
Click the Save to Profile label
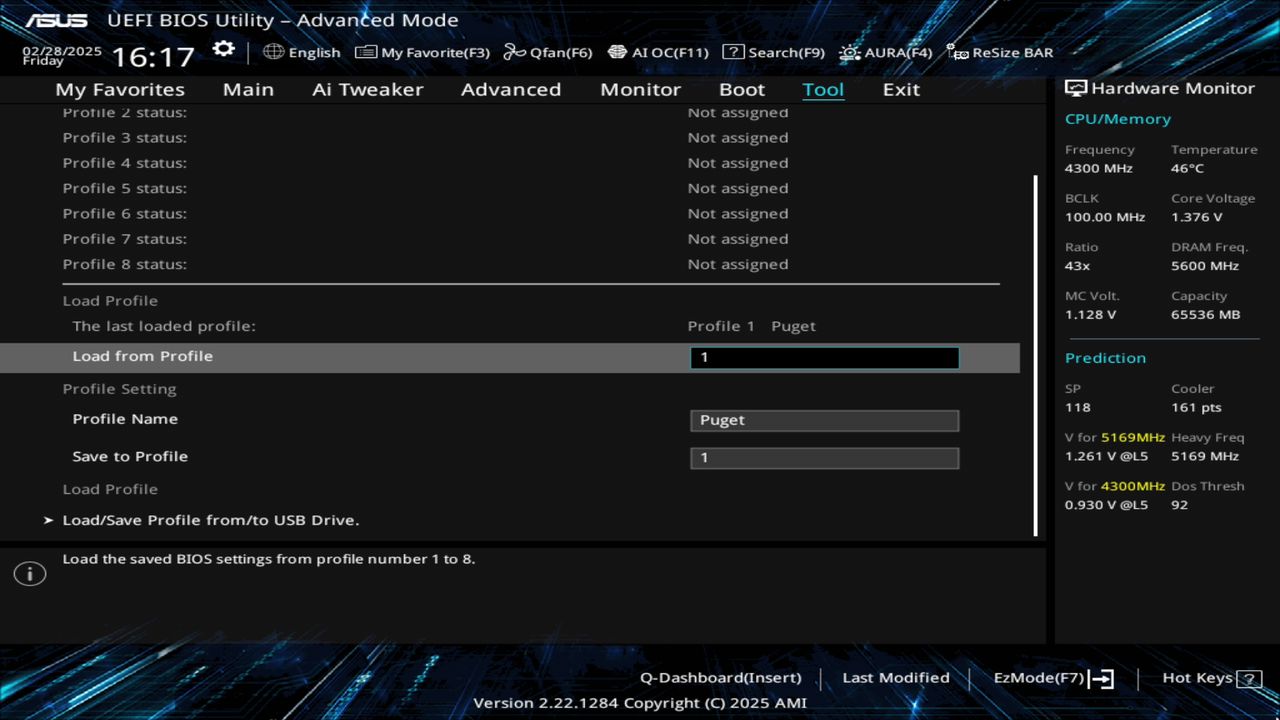point(130,456)
